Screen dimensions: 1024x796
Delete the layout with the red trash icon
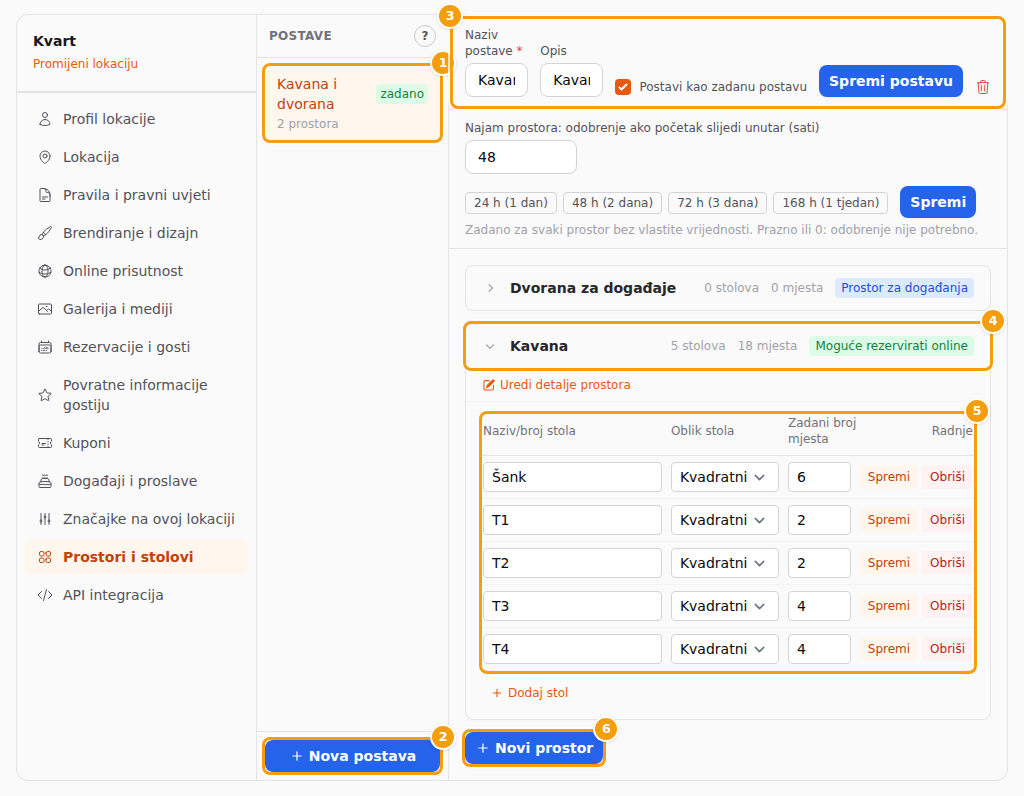(982, 87)
